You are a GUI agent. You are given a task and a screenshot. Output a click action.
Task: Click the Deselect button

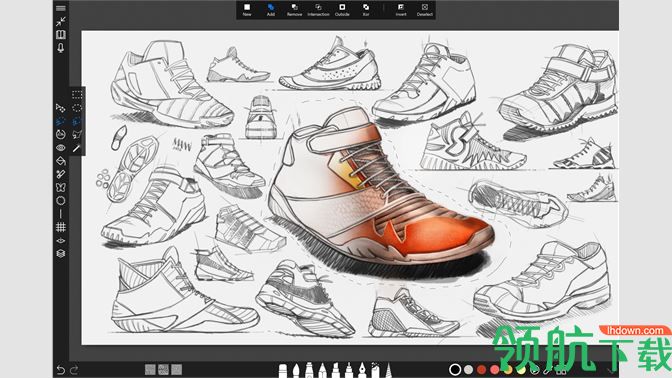click(x=425, y=10)
